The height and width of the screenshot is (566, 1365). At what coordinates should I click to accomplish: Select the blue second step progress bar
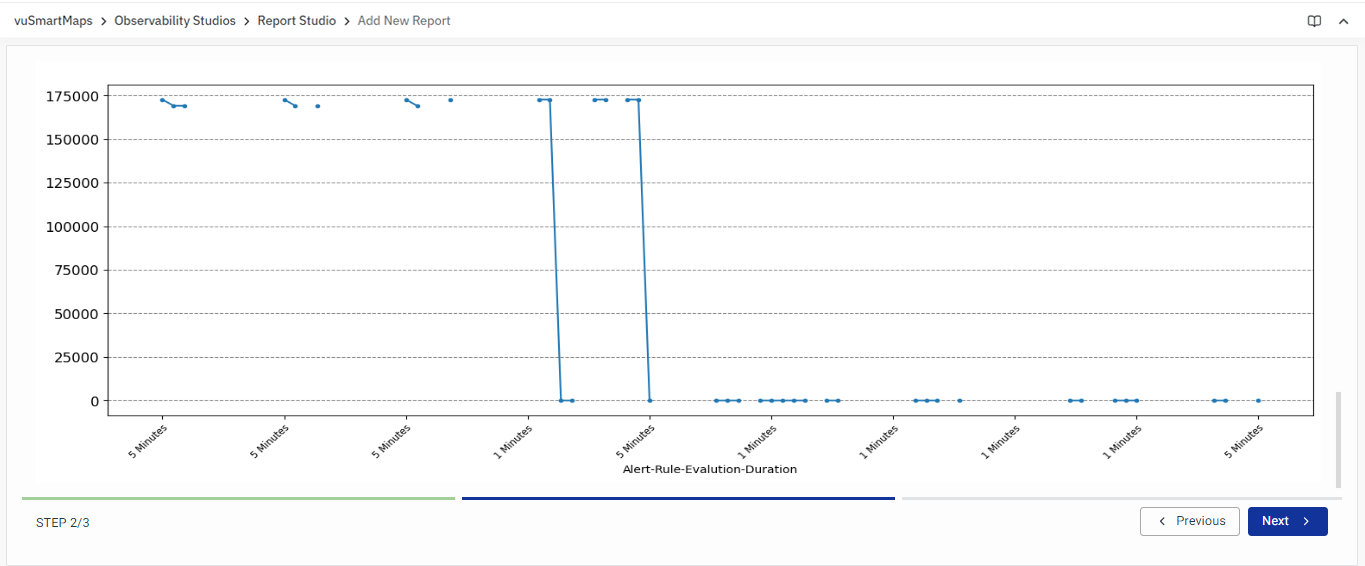point(678,498)
